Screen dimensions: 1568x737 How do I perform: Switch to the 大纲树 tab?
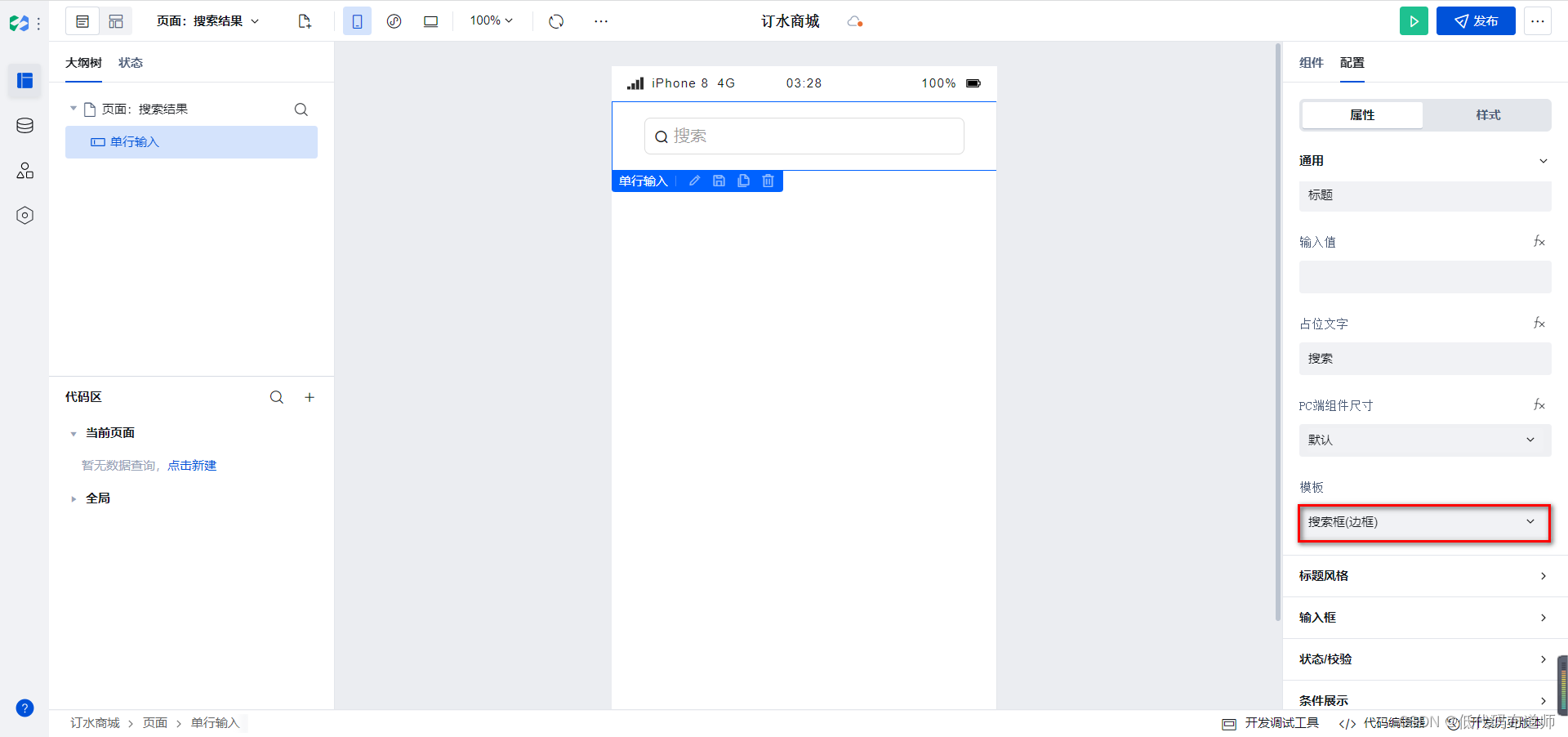[x=83, y=63]
